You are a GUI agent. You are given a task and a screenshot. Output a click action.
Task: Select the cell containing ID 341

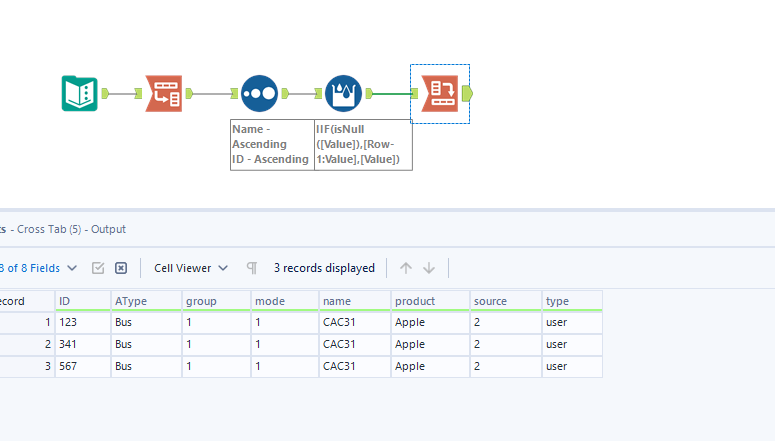tap(82, 344)
